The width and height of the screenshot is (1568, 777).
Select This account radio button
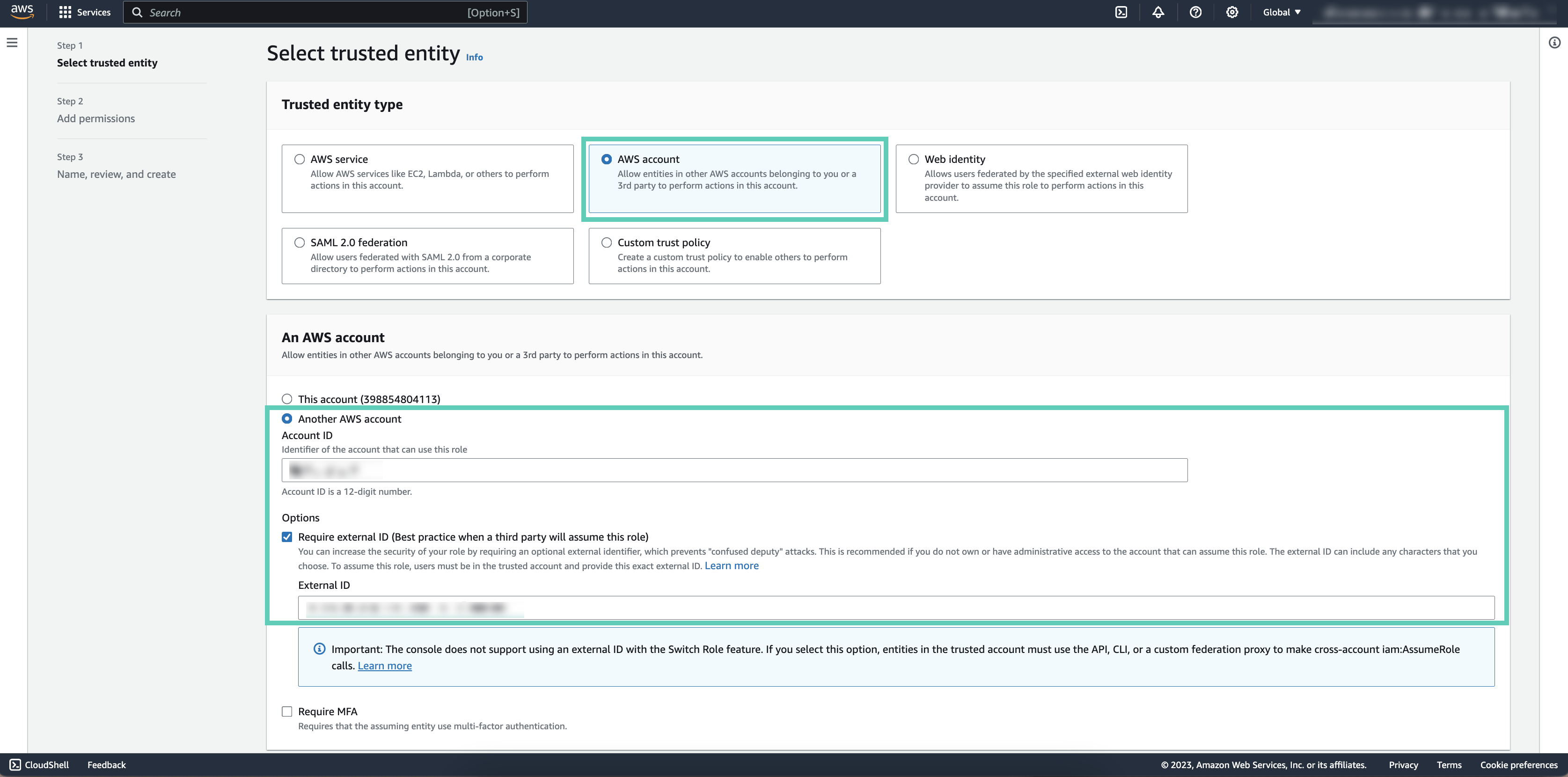click(x=287, y=399)
